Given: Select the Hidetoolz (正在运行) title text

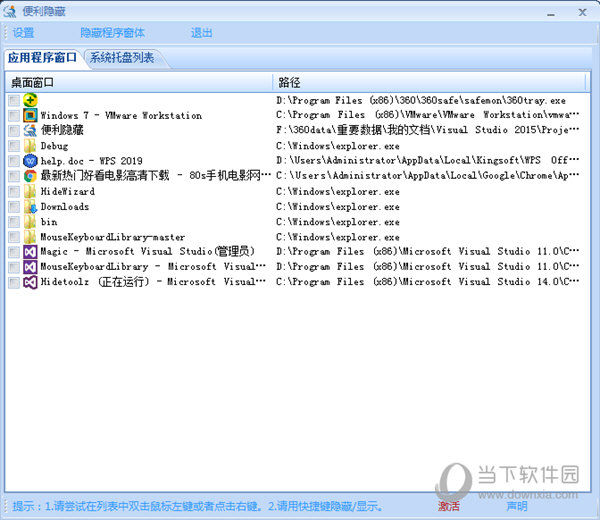Looking at the screenshot, I should pyautogui.click(x=153, y=282).
